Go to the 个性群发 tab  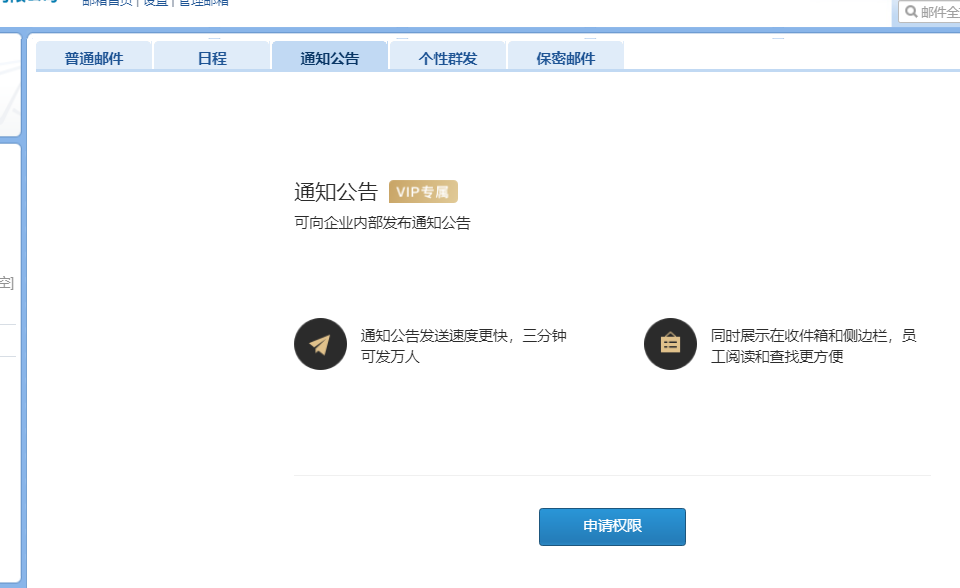coord(448,58)
